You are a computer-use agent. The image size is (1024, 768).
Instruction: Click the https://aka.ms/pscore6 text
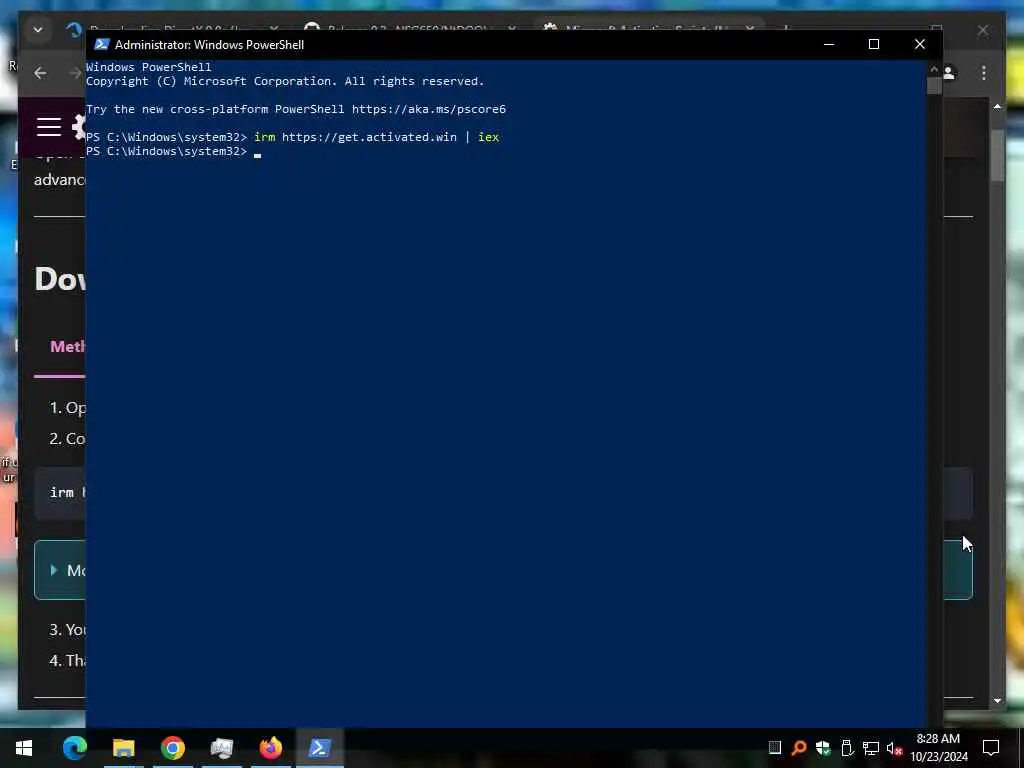tap(429, 109)
